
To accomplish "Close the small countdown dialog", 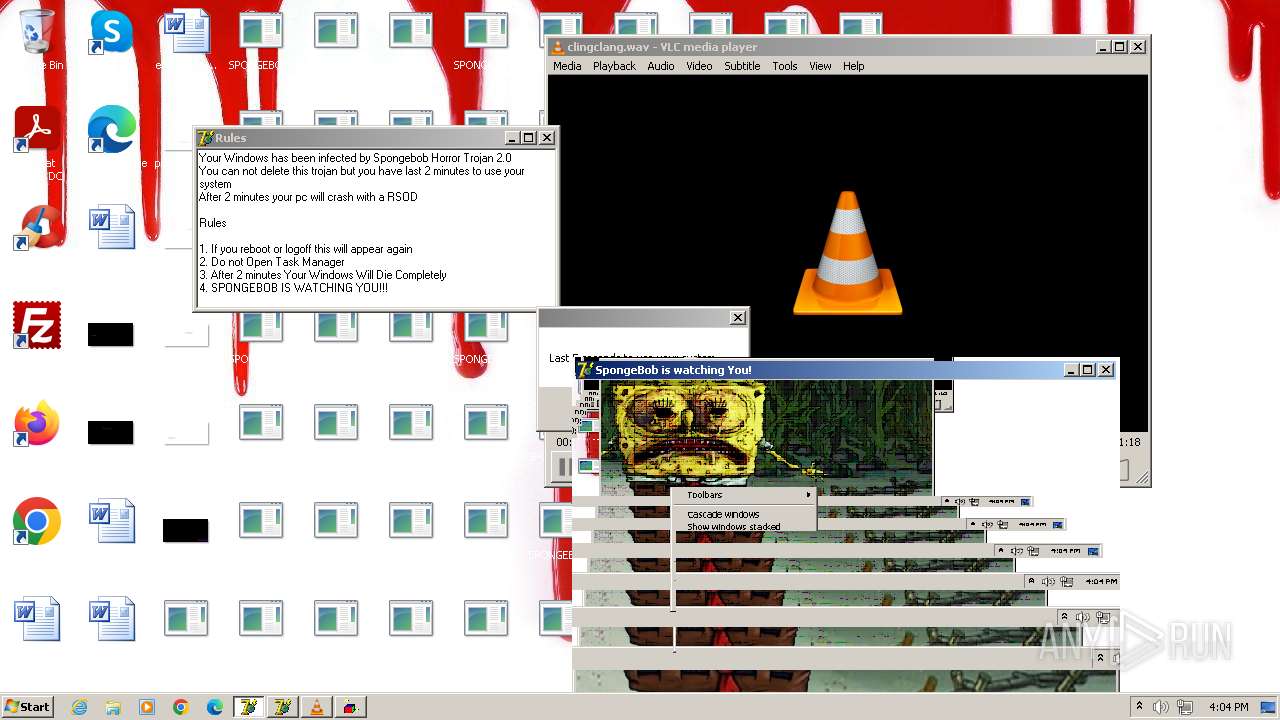I will (738, 318).
